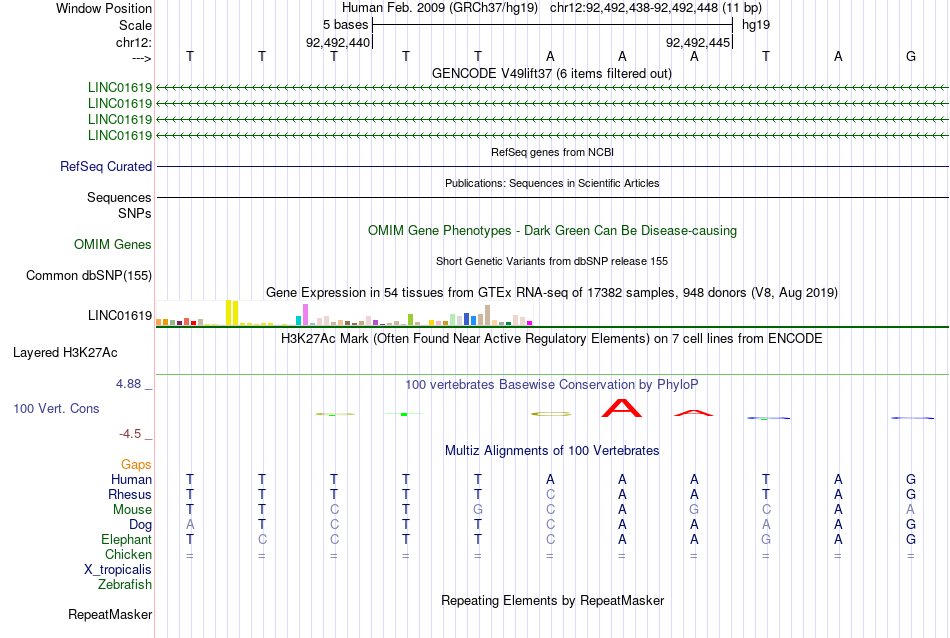Image resolution: width=950 pixels, height=638 pixels.
Task: Click the "Common dbSNP(155)" track label
Action: pos(89,276)
